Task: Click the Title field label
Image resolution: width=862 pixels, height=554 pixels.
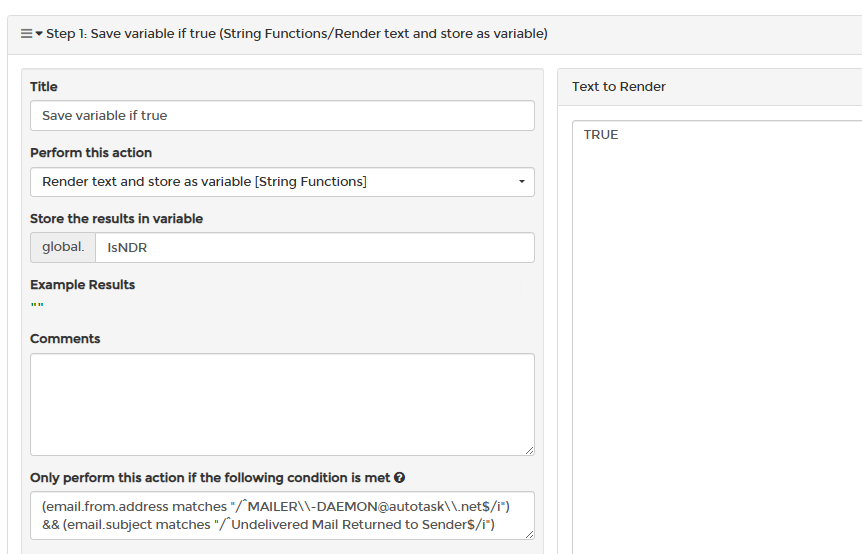Action: pos(44,87)
